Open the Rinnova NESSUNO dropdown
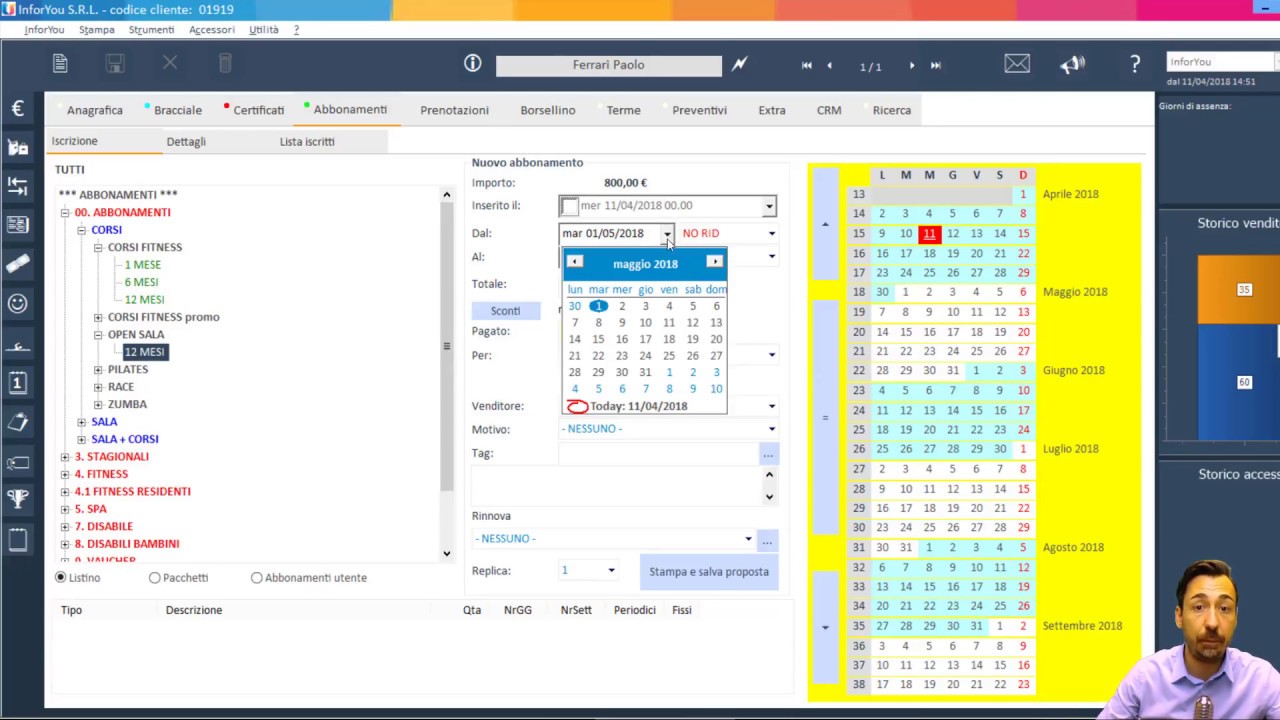This screenshot has height=720, width=1280. tap(748, 539)
